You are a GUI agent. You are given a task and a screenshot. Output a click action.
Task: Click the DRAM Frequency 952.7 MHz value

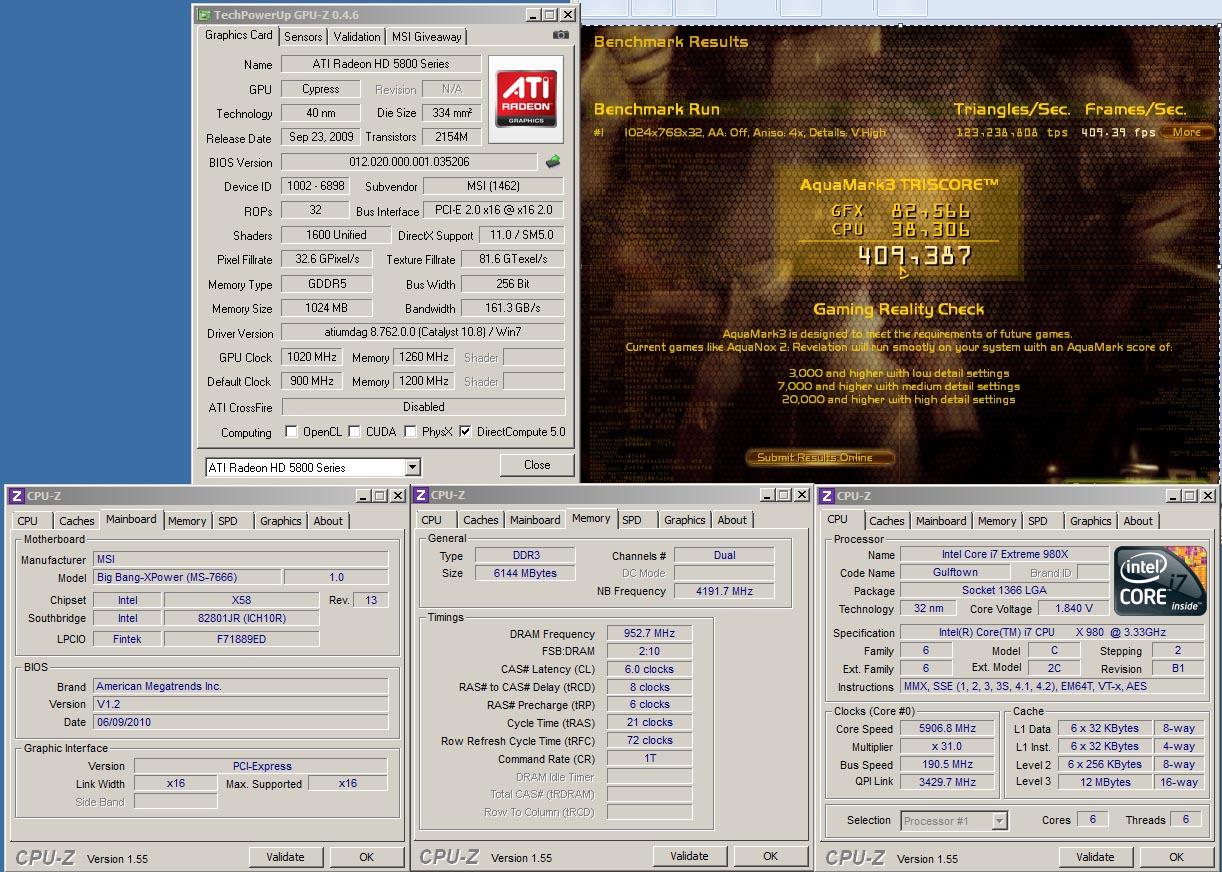click(649, 634)
